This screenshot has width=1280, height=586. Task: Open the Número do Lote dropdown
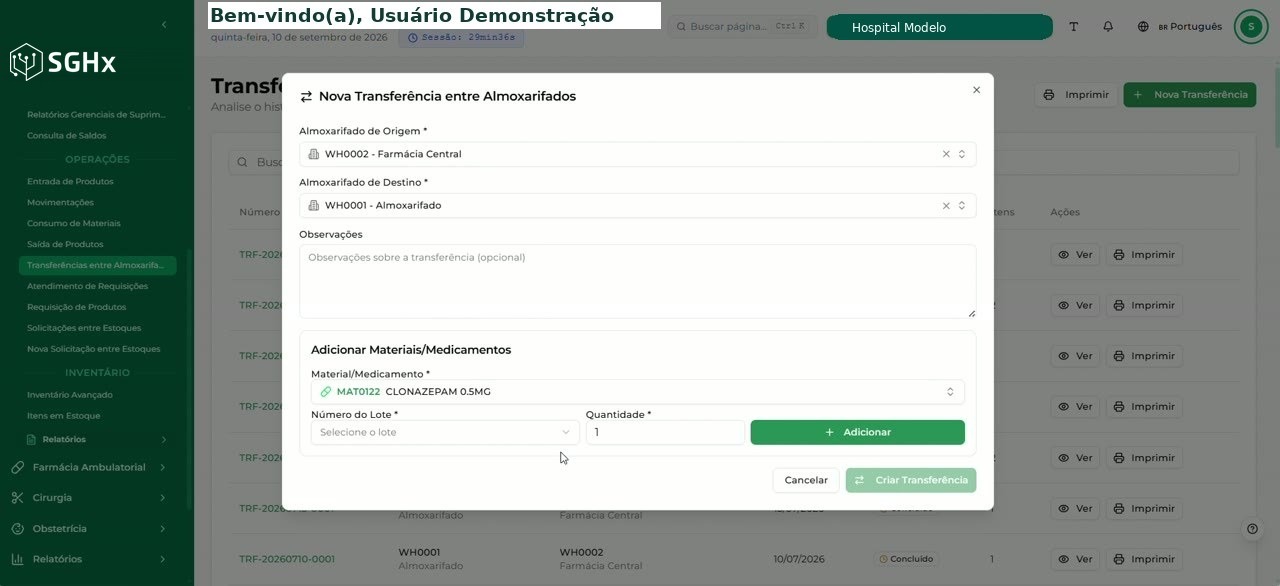[444, 432]
